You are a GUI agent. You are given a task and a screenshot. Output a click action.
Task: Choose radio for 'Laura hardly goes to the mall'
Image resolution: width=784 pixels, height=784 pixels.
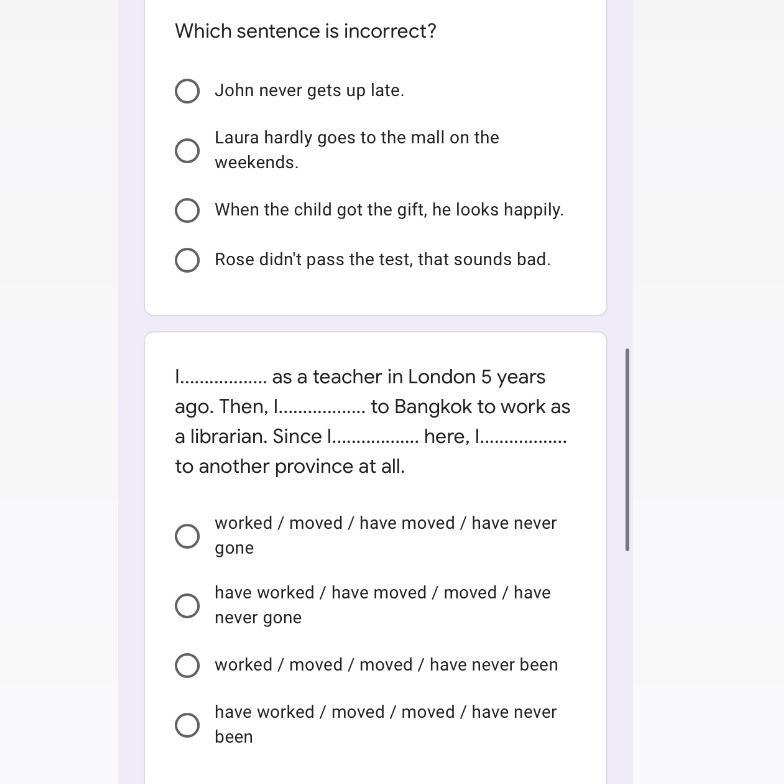(x=187, y=151)
